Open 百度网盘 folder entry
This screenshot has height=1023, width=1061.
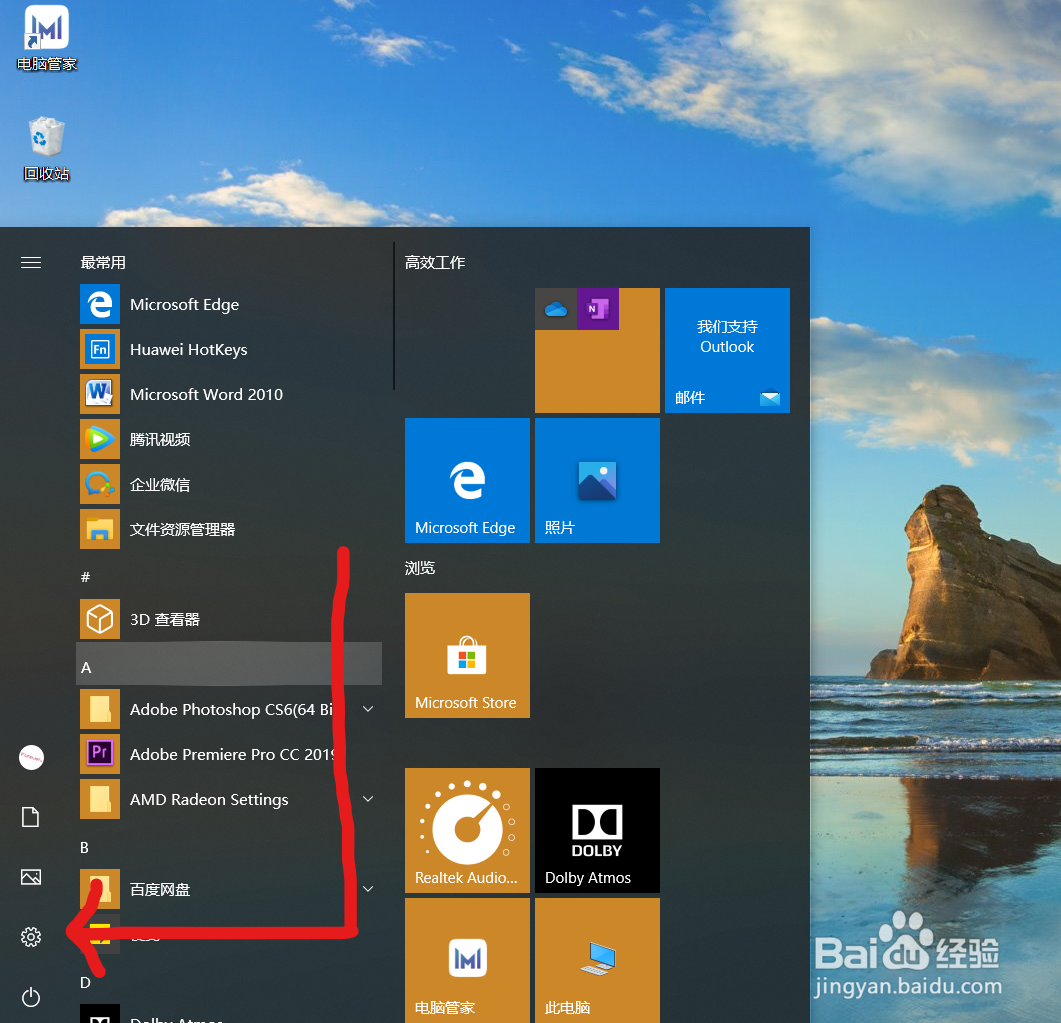click(230, 889)
